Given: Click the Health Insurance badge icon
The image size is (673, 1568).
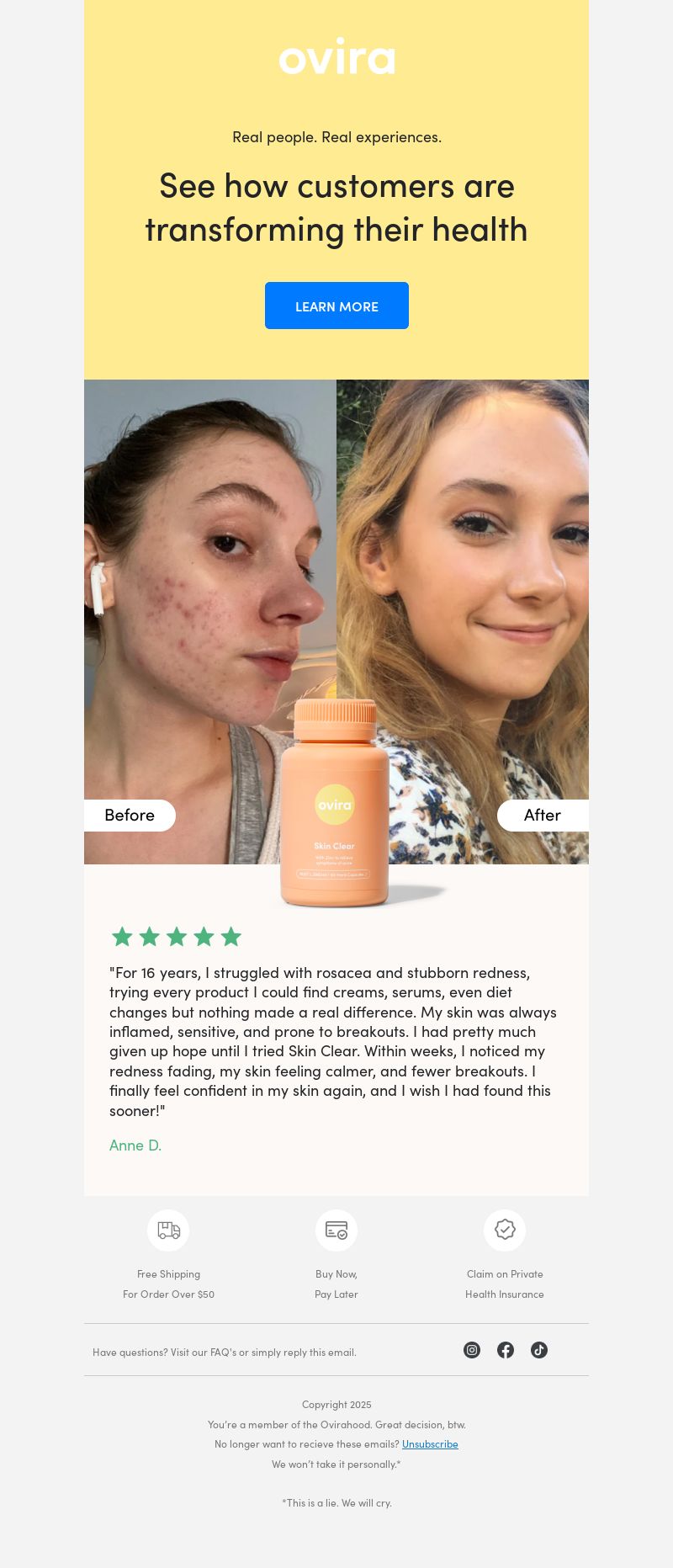Looking at the screenshot, I should click(x=505, y=1230).
